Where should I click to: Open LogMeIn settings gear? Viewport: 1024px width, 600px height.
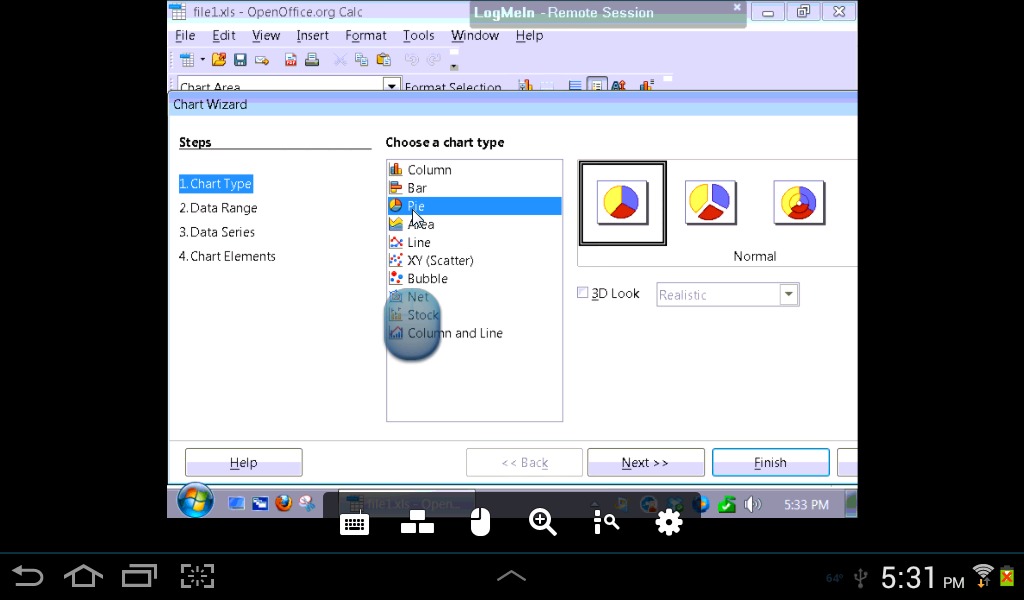pyautogui.click(x=669, y=522)
